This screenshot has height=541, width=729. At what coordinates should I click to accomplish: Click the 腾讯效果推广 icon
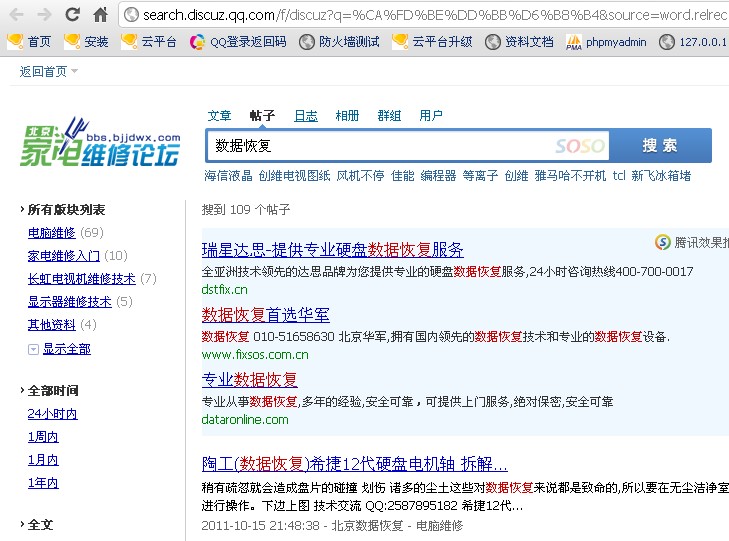click(663, 242)
